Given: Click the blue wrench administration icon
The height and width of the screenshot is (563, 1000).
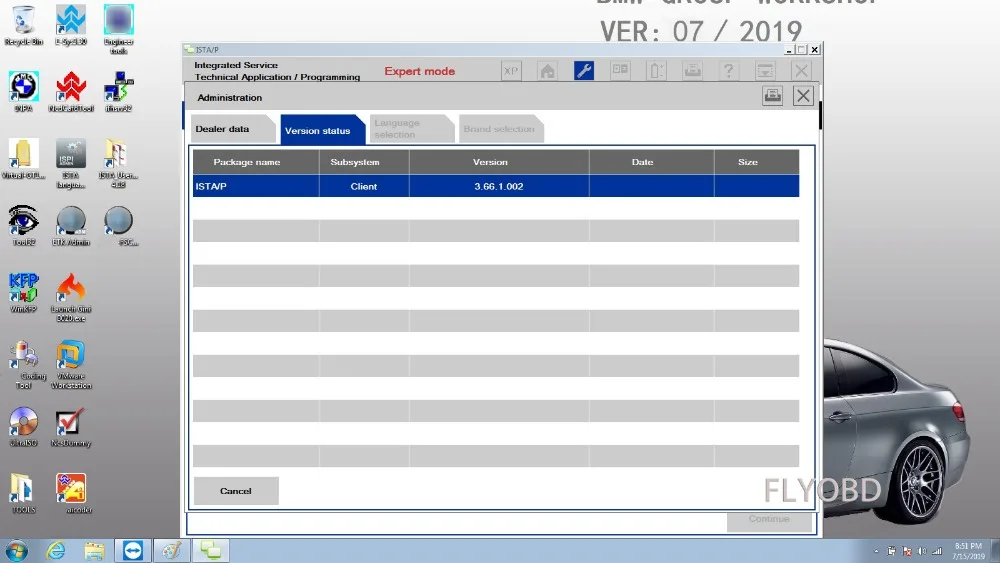Looking at the screenshot, I should pyautogui.click(x=584, y=71).
